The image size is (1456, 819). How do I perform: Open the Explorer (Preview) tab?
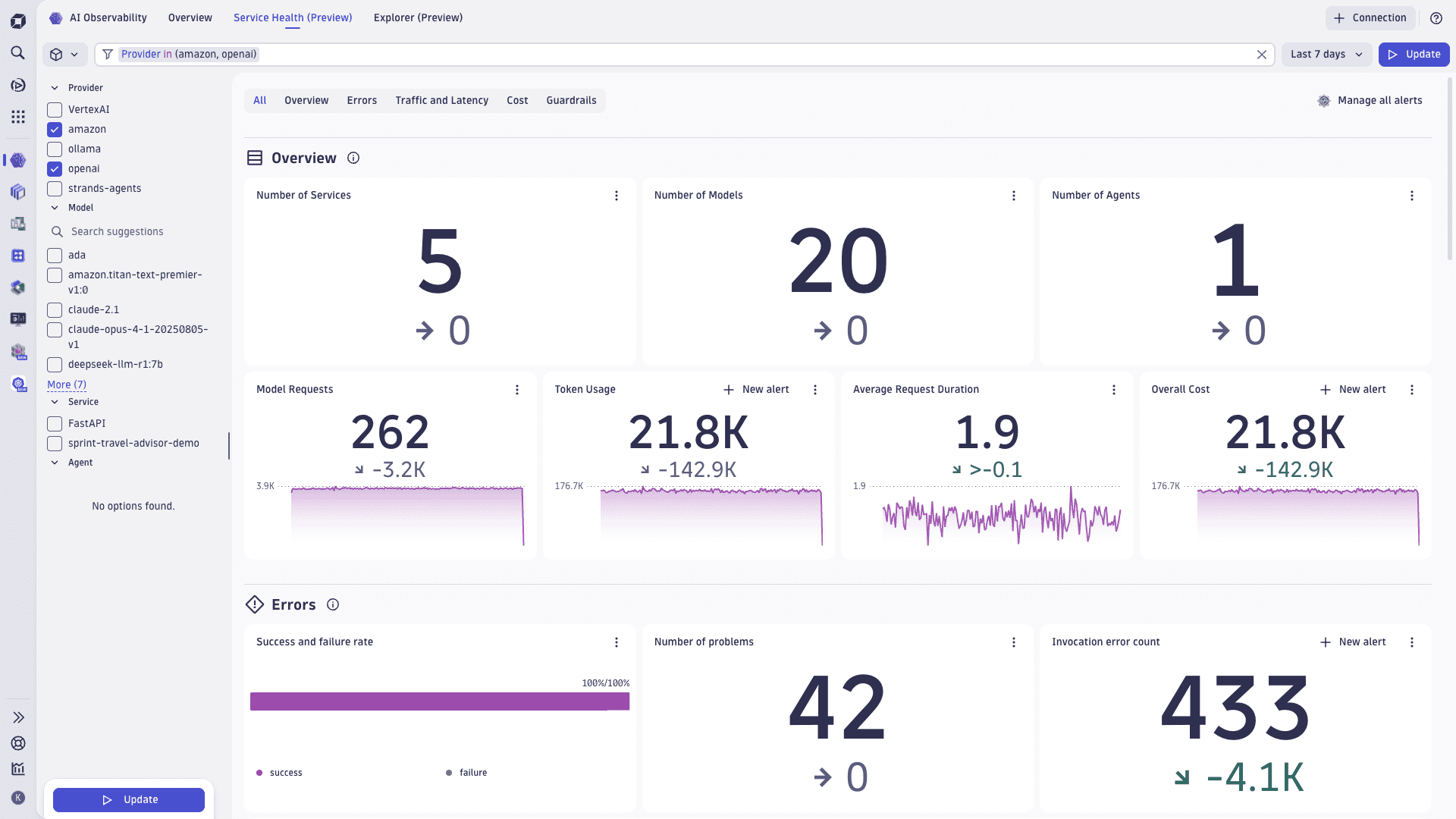click(x=418, y=17)
